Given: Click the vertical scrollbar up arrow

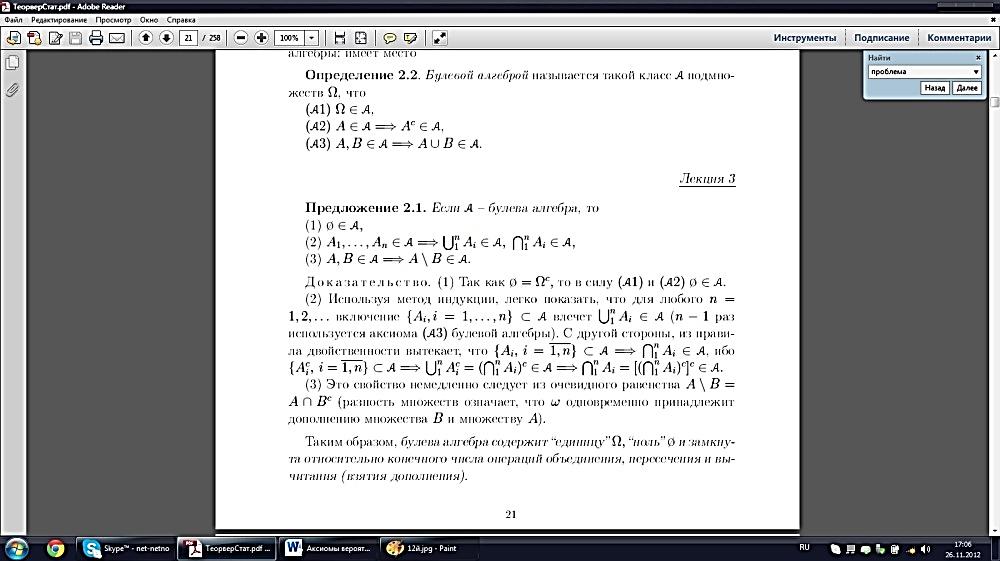Looking at the screenshot, I should 995,57.
